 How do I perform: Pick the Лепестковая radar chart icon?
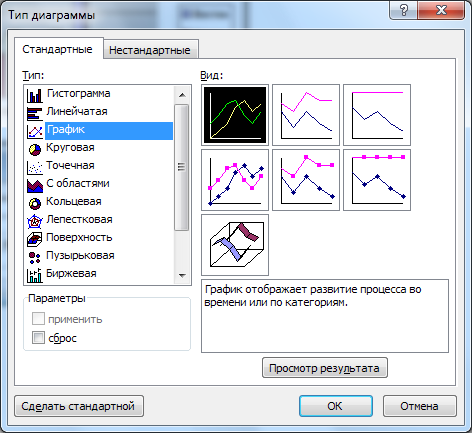35,221
